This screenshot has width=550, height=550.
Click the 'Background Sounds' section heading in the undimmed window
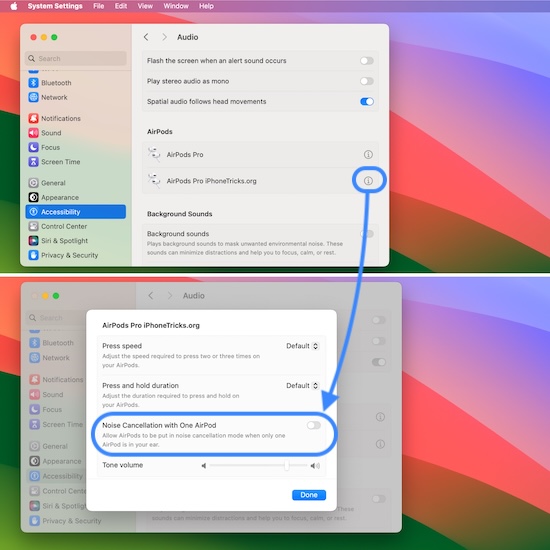pyautogui.click(x=180, y=214)
